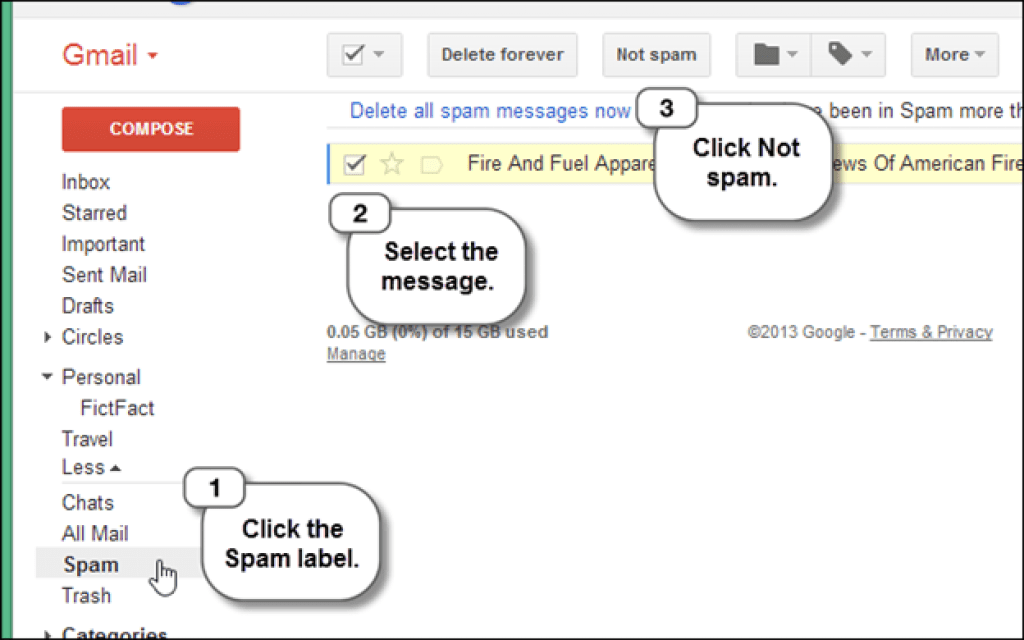Select the FictFact nested label
This screenshot has width=1024, height=640.
click(117, 408)
